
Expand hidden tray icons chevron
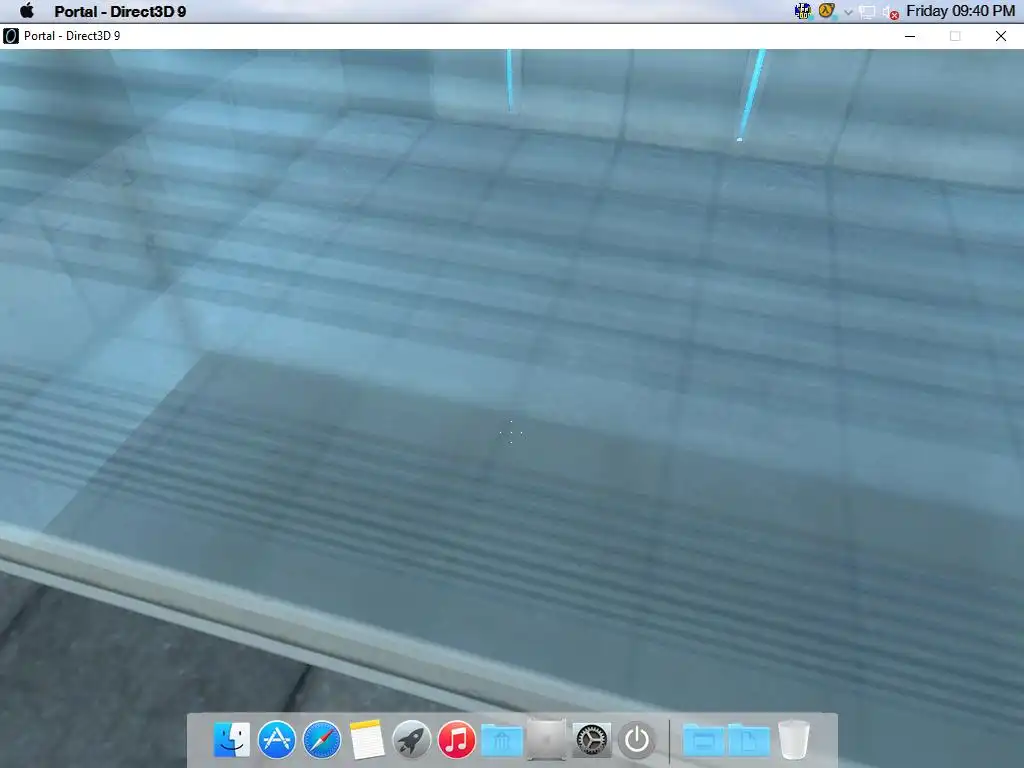click(x=848, y=12)
